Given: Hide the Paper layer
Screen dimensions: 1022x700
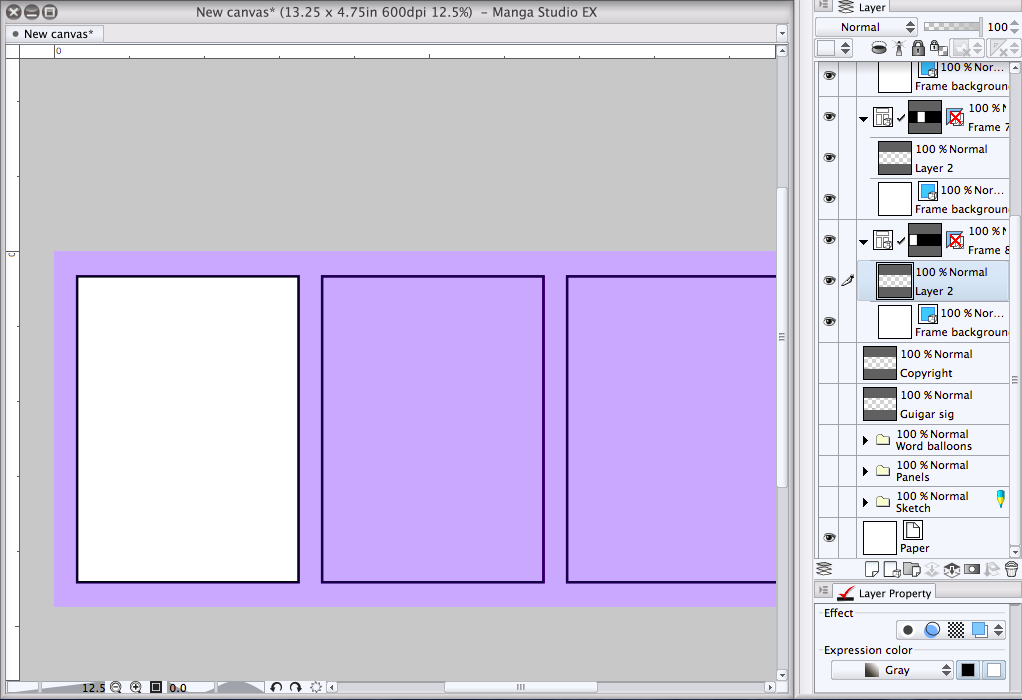Looking at the screenshot, I should (829, 538).
